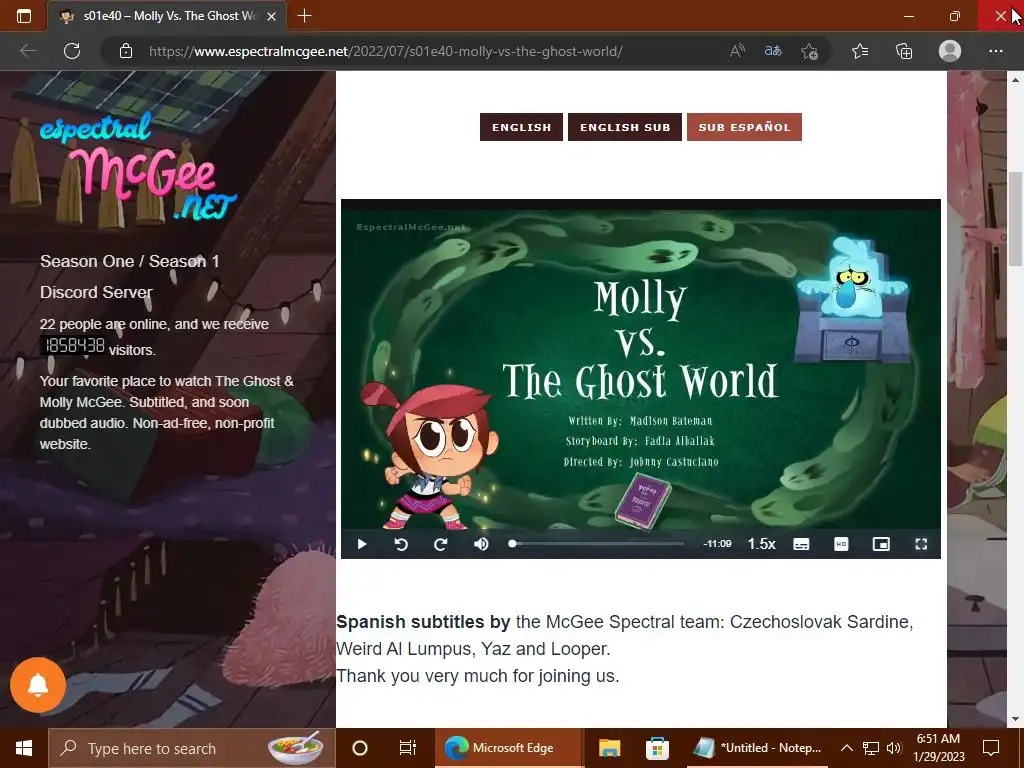
Task: Open the Translate page option
Action: tap(773, 51)
